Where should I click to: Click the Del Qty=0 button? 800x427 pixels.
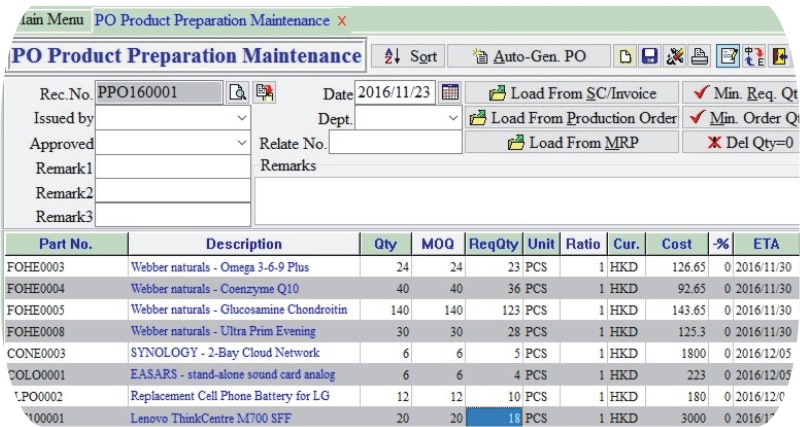click(741, 142)
